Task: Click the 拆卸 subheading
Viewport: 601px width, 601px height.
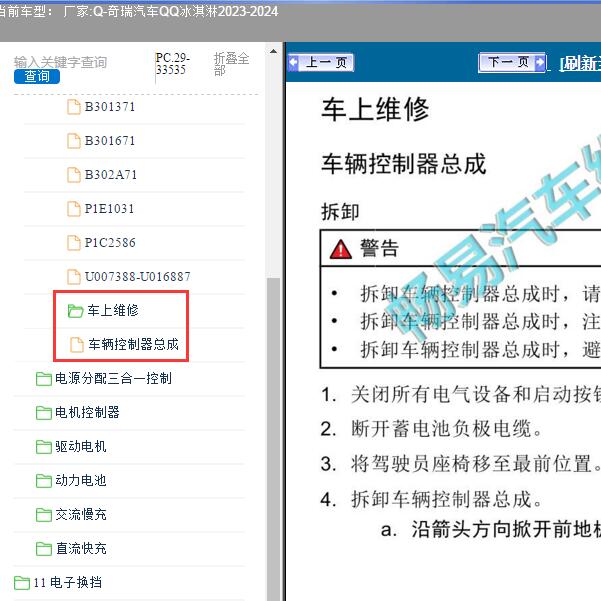Action: (x=340, y=212)
